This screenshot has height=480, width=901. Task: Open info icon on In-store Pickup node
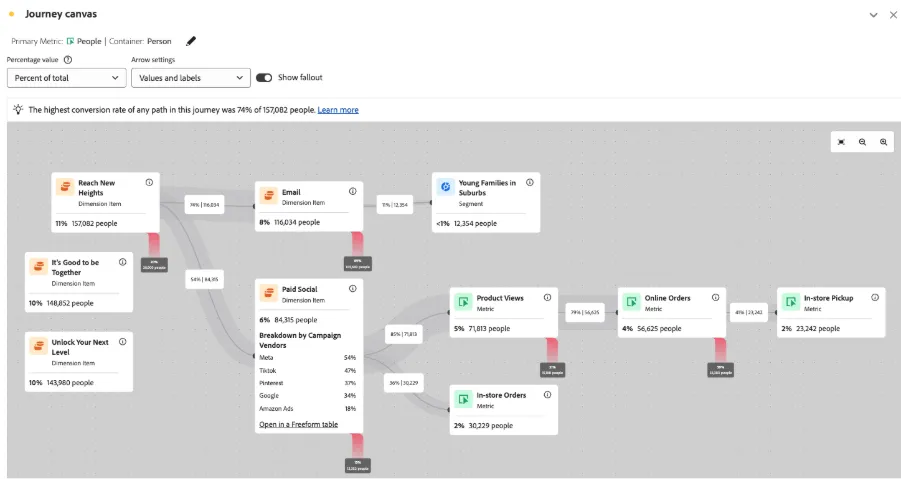pyautogui.click(x=875, y=297)
